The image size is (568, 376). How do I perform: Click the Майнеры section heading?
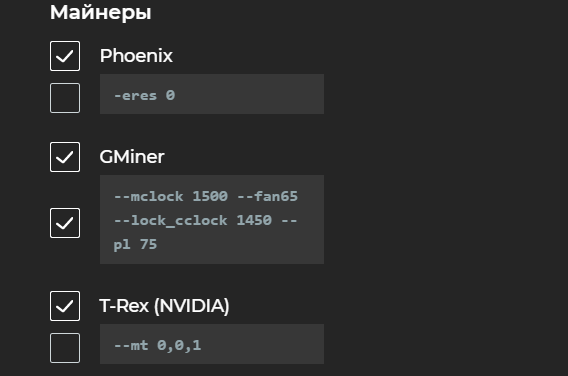pos(100,12)
